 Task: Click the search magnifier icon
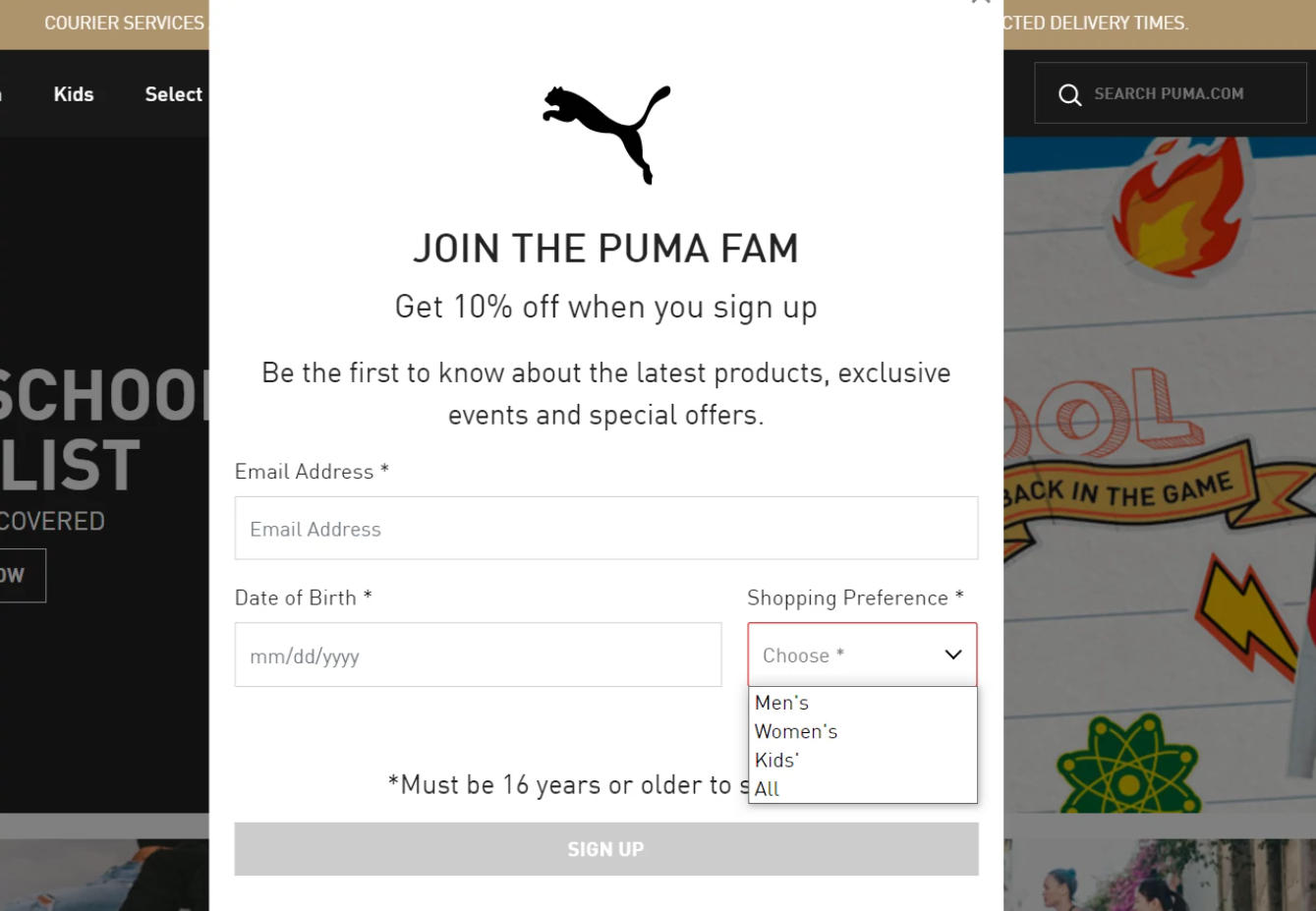tap(1069, 94)
